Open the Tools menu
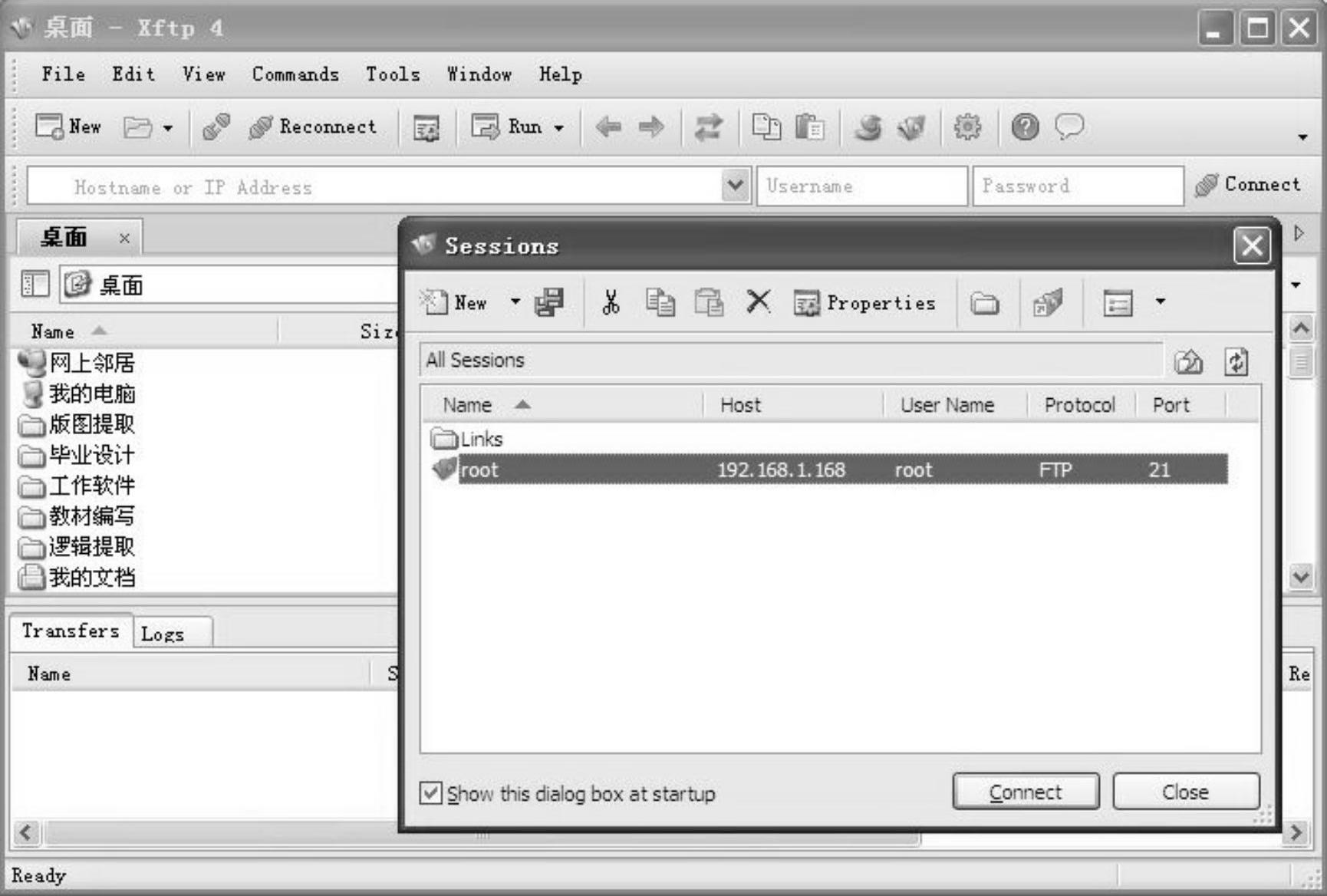The height and width of the screenshot is (896, 1327). coord(393,74)
